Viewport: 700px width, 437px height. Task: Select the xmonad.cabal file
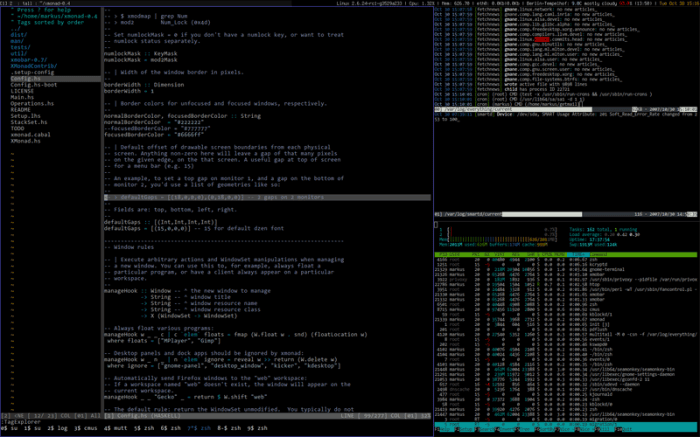point(30,135)
